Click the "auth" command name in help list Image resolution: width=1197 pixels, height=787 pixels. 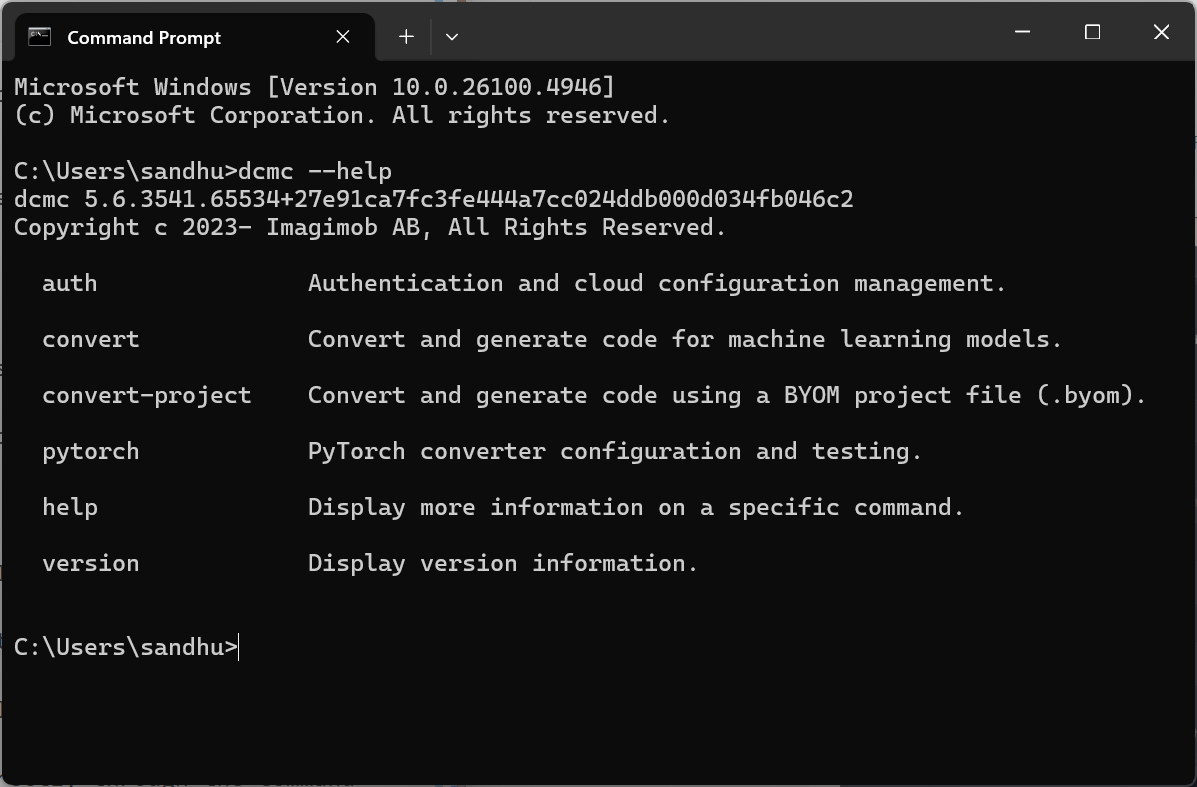pos(69,283)
